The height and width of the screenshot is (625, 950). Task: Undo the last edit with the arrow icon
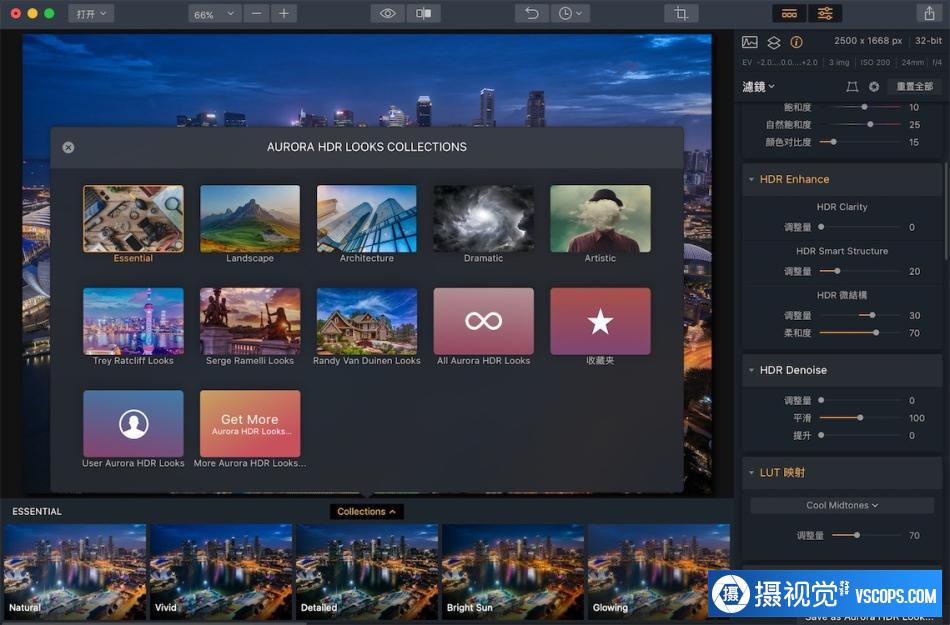point(532,14)
